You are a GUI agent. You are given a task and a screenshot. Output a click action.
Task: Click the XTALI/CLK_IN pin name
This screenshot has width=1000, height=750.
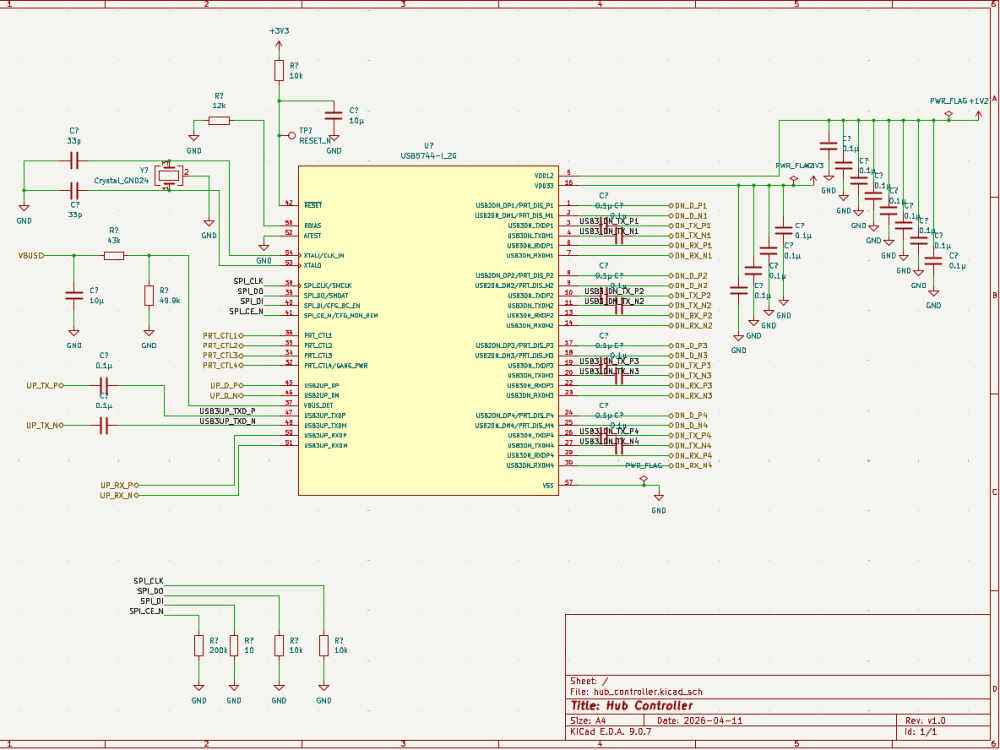[x=324, y=256]
